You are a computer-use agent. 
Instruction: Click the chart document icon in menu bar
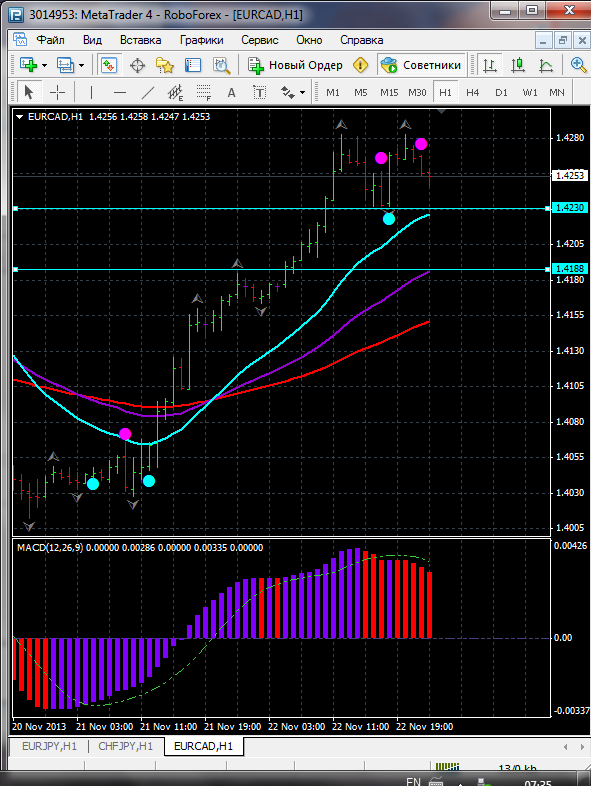point(20,40)
